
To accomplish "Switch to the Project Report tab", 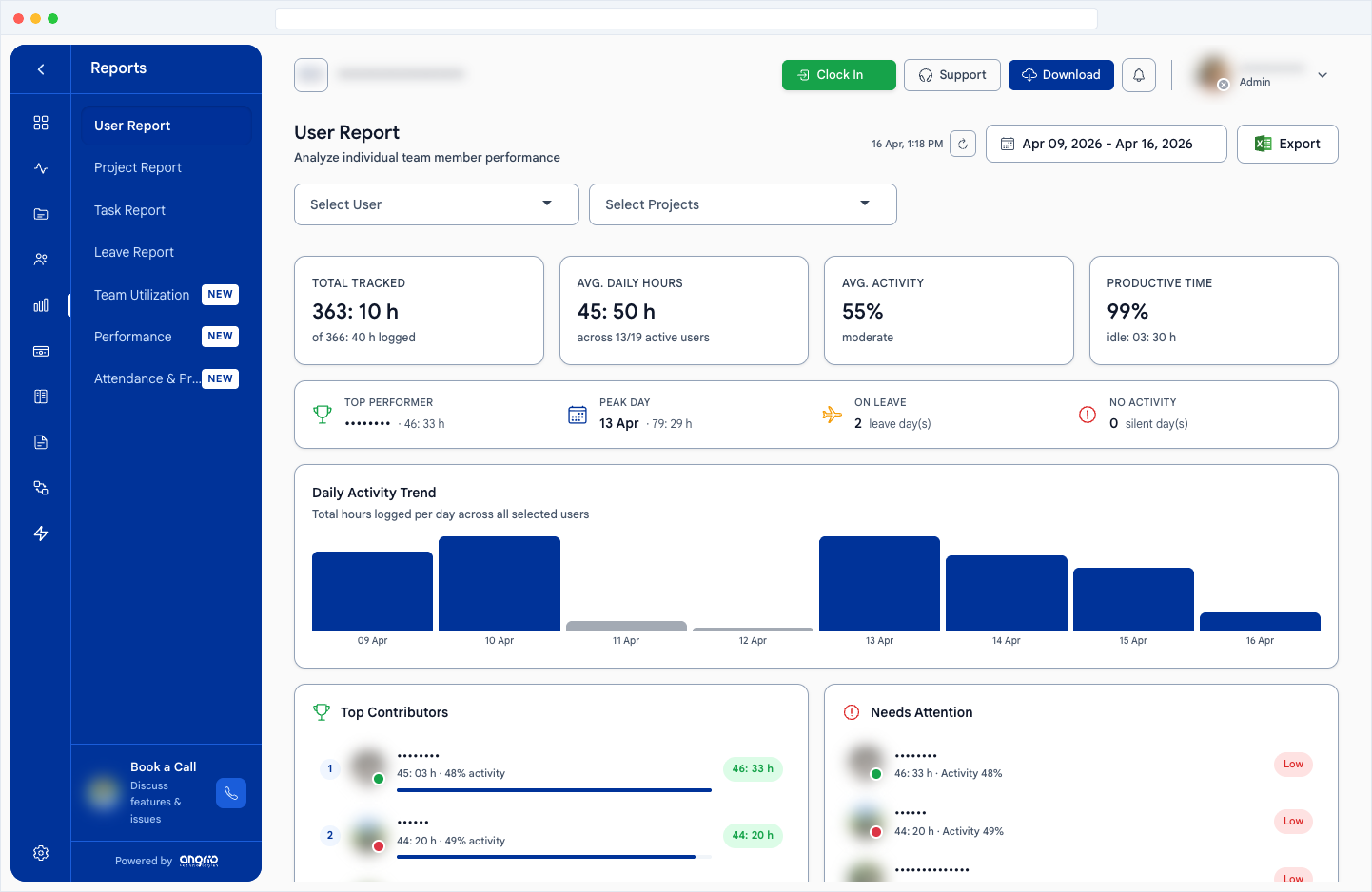I will point(137,167).
